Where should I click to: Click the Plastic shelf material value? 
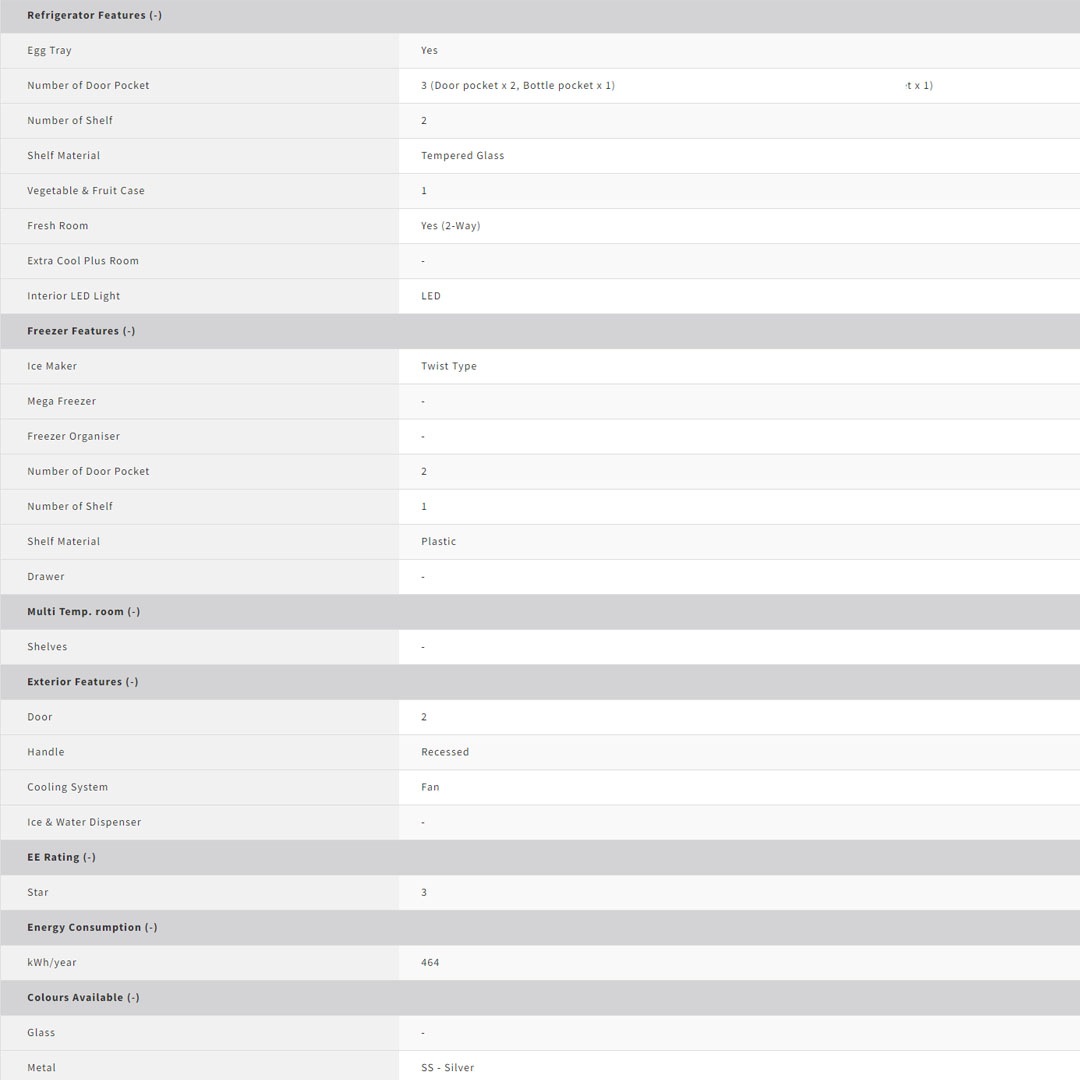pyautogui.click(x=438, y=542)
